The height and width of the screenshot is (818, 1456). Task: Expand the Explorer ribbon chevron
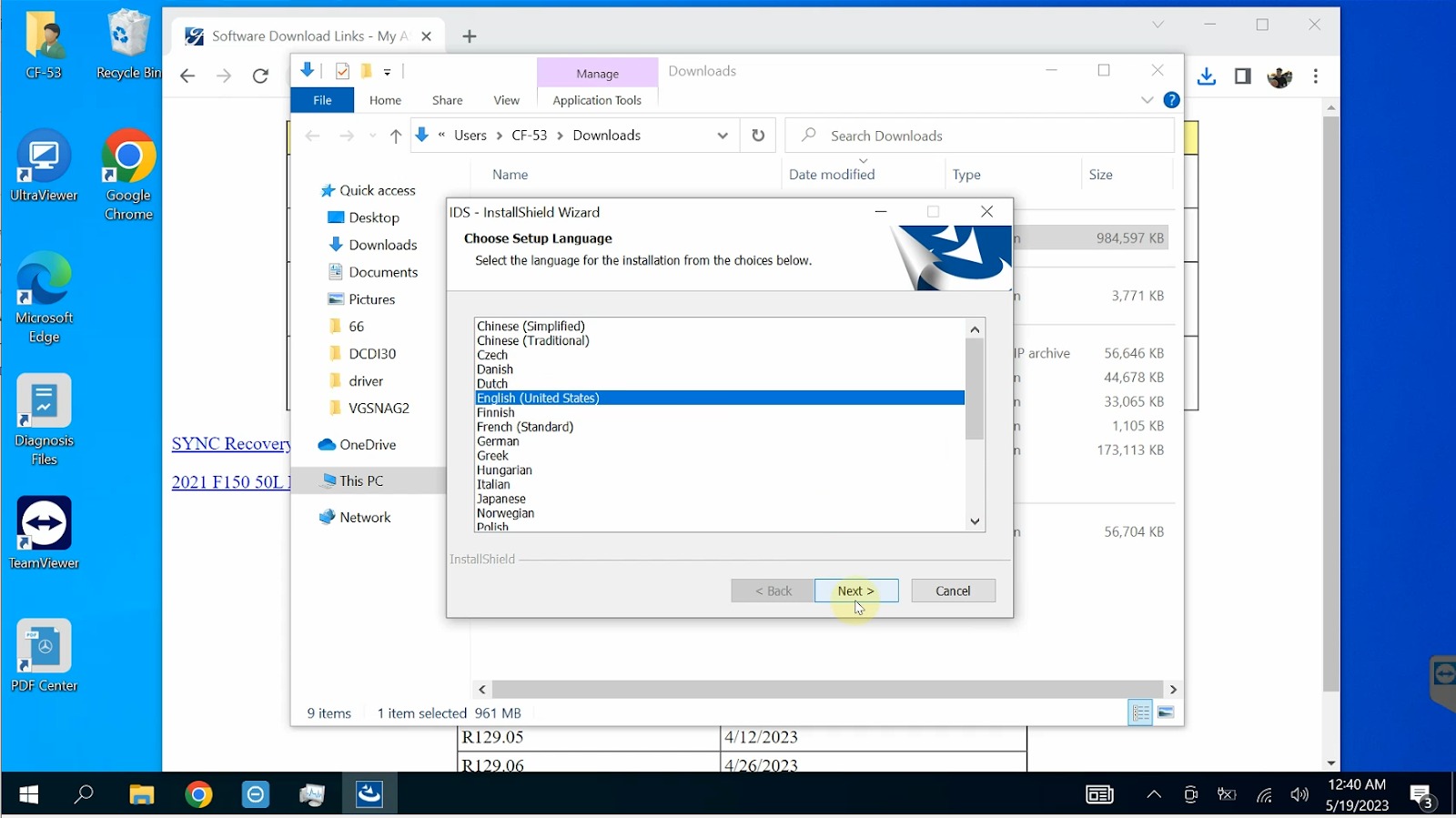coord(1147,100)
